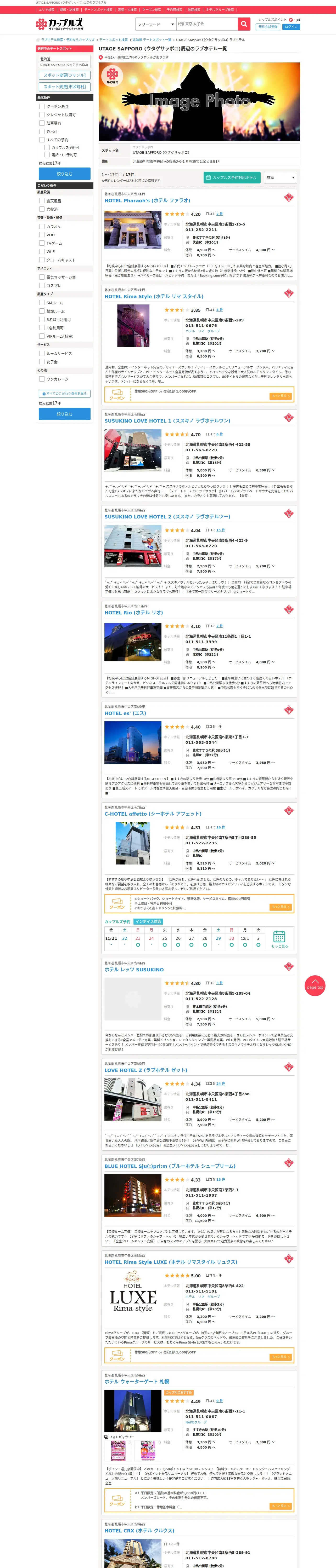Viewport: 336px width, 1568px height.
Task: Open the クーポン検索 menu item
Action: (152, 10)
